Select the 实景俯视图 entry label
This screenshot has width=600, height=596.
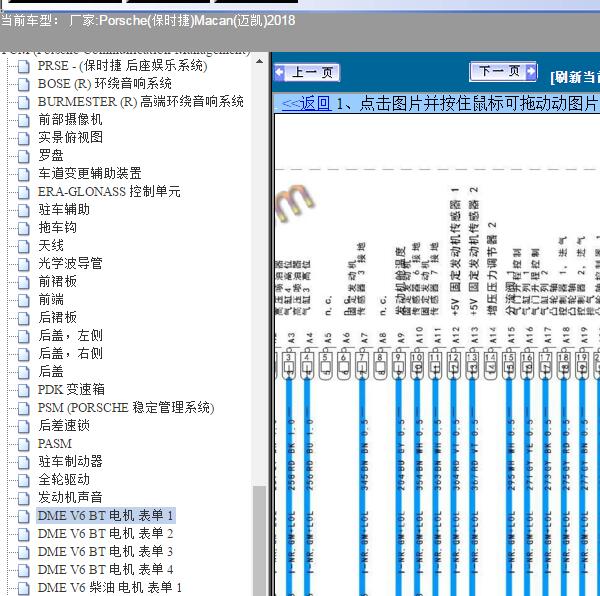pos(70,138)
